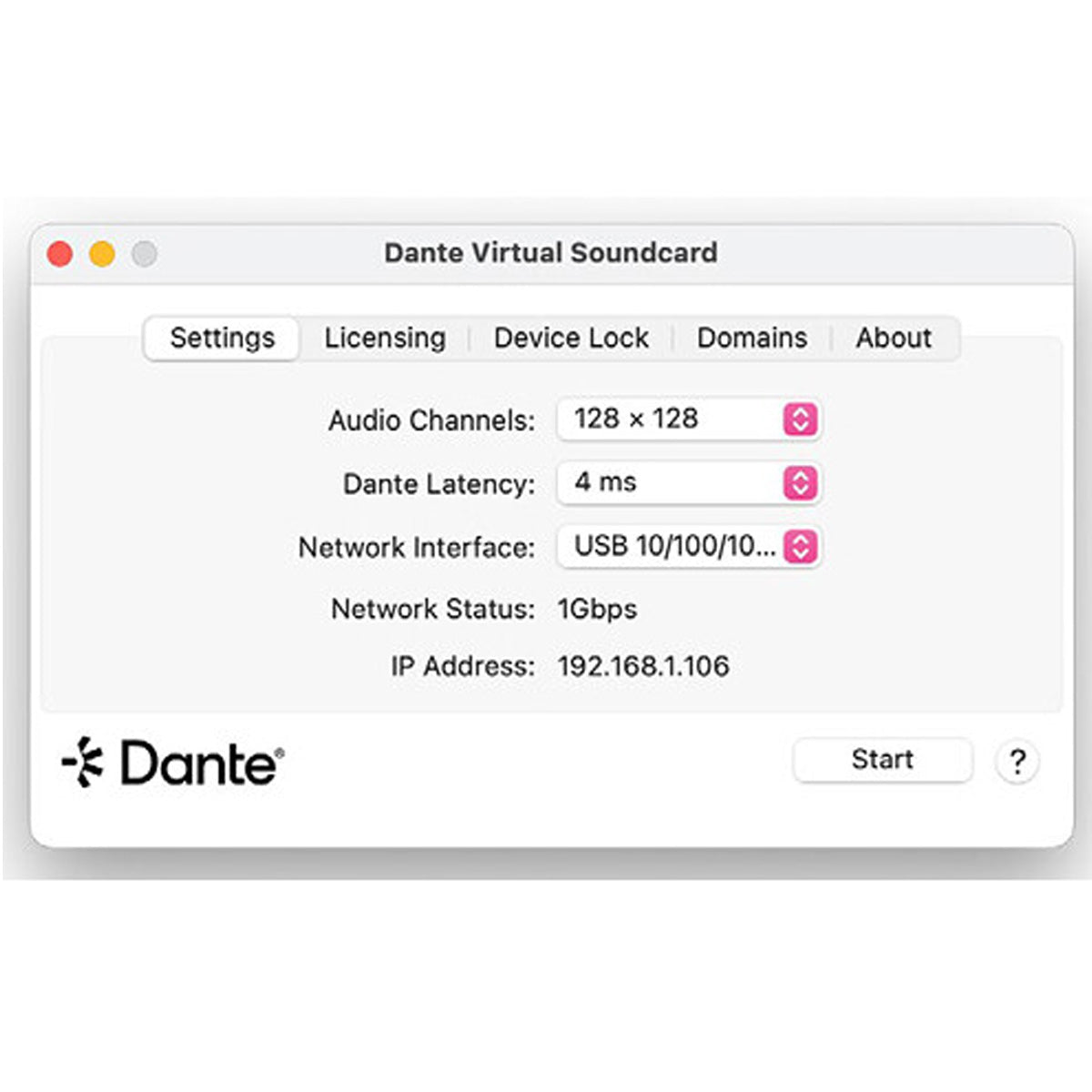The width and height of the screenshot is (1092, 1092).
Task: Go to the Domains tab
Action: [x=752, y=338]
